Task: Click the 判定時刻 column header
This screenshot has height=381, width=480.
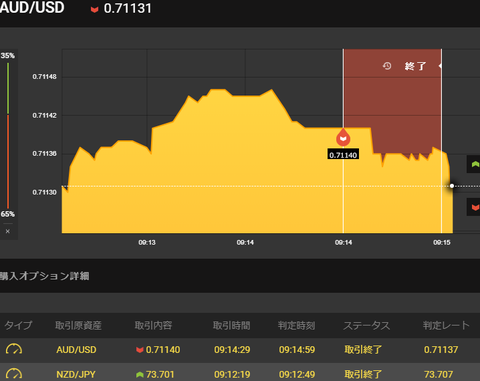Action: coord(297,325)
